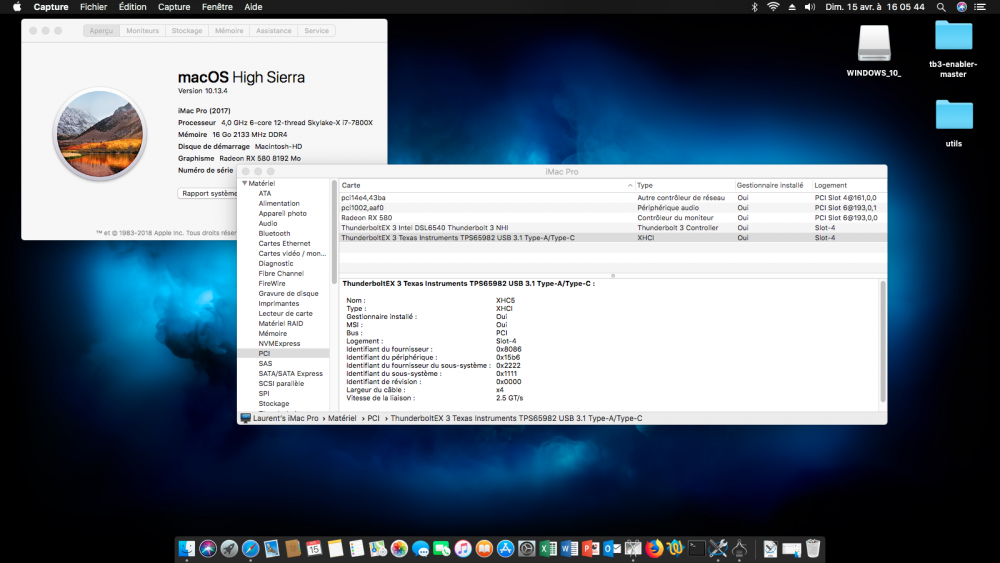1000x563 pixels.
Task: Click Rapport système button
Action: tap(208, 193)
